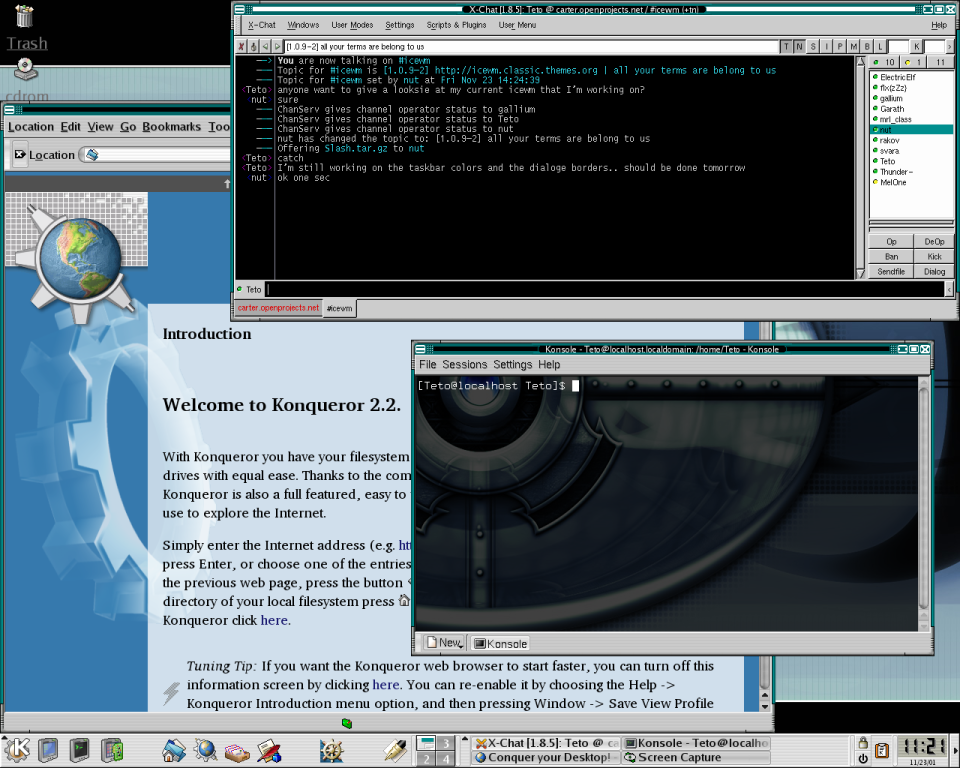This screenshot has width=960, height=768.
Task: Click the right arrow icon beside the X-Chat topic field
Action: pos(277,47)
